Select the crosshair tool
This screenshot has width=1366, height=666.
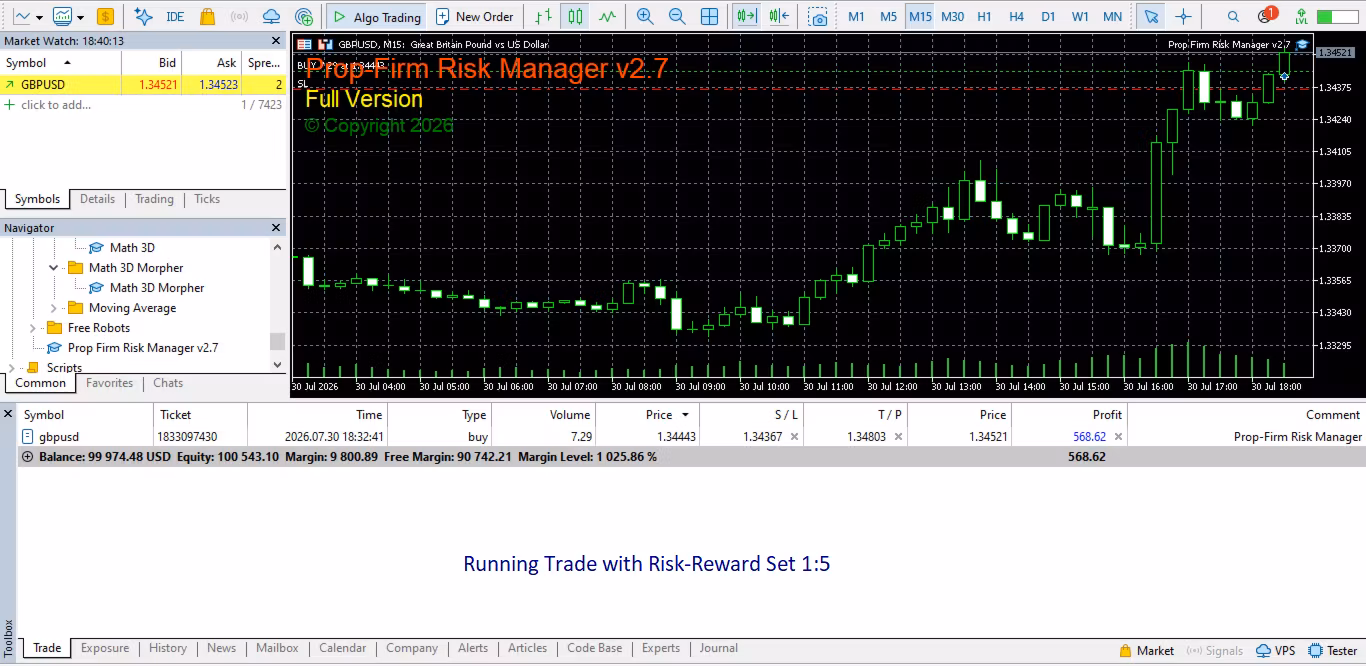pyautogui.click(x=1183, y=17)
